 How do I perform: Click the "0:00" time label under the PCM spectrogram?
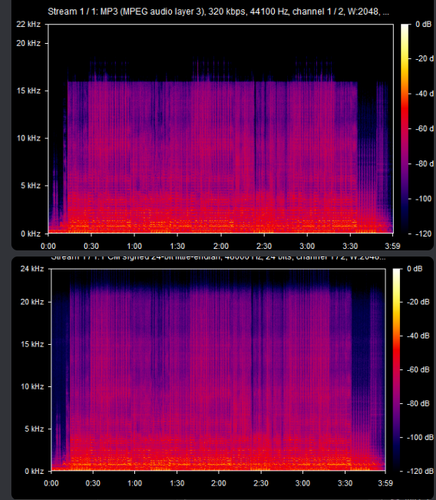[x=51, y=483]
